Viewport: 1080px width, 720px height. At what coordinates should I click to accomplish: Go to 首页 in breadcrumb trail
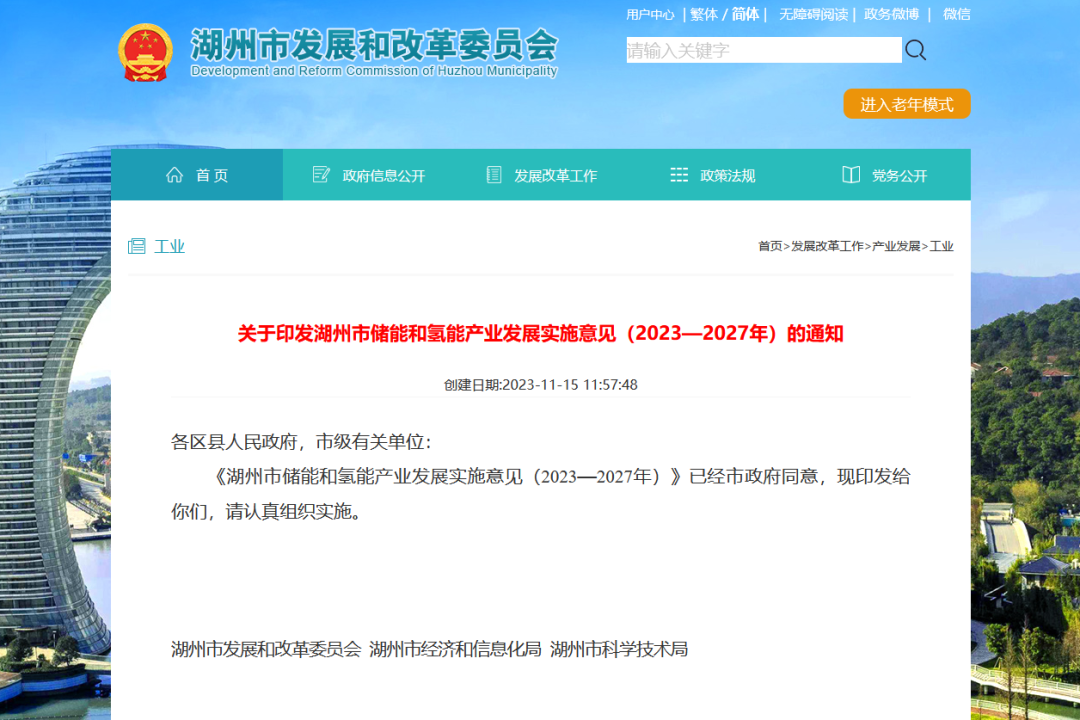[x=770, y=246]
